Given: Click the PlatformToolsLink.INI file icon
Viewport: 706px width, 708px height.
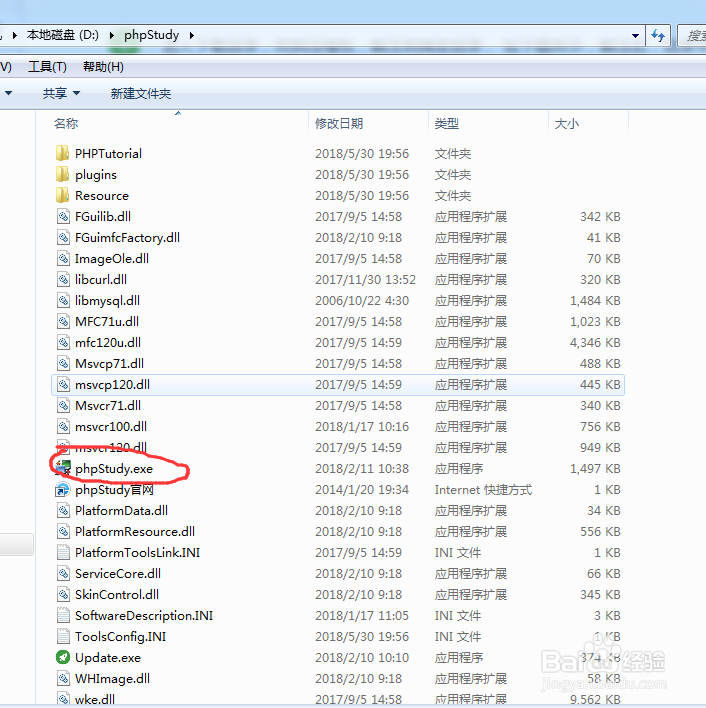Looking at the screenshot, I should tap(63, 552).
